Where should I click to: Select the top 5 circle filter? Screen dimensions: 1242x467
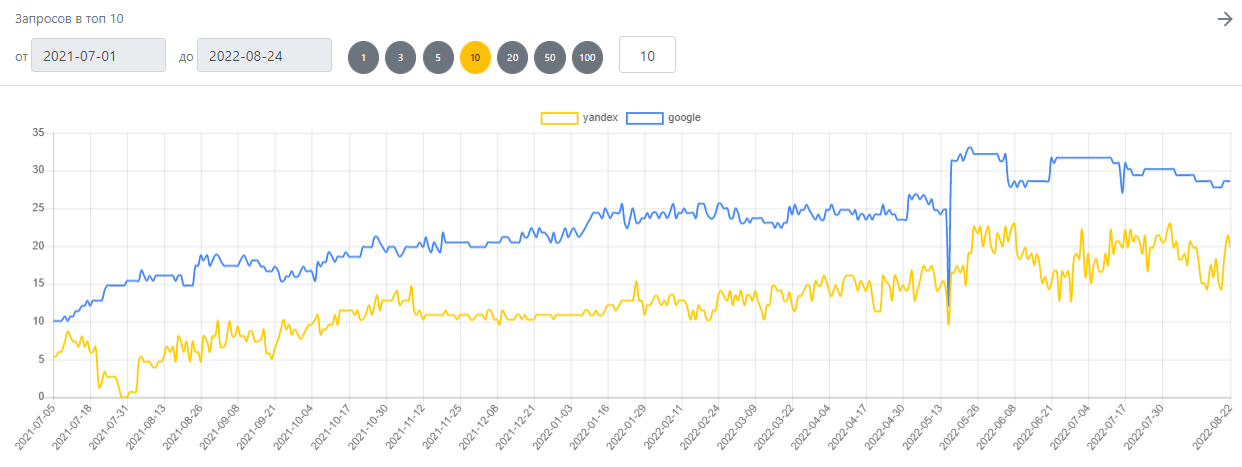[438, 58]
